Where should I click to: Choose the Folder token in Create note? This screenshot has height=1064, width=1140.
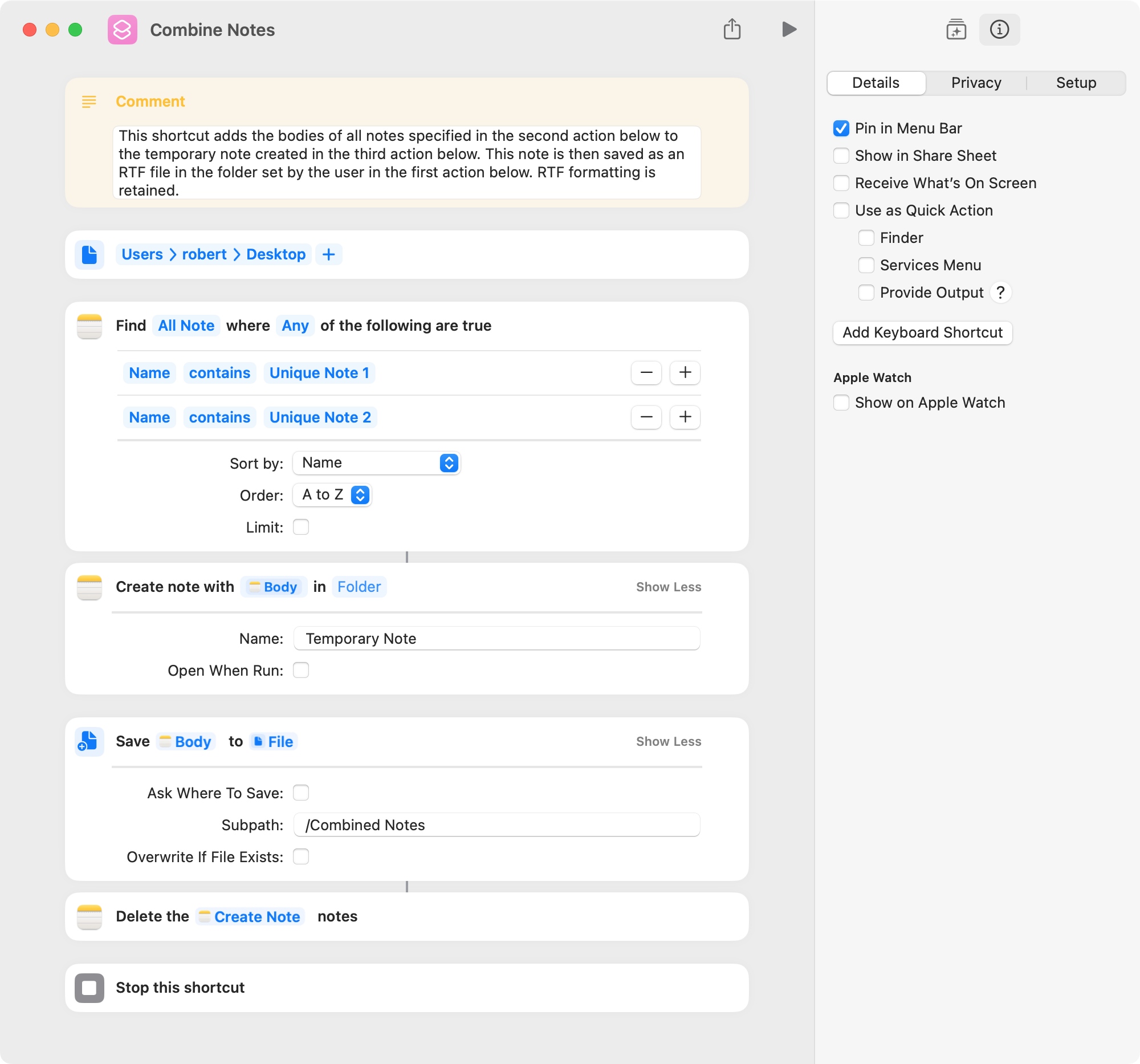click(x=359, y=587)
